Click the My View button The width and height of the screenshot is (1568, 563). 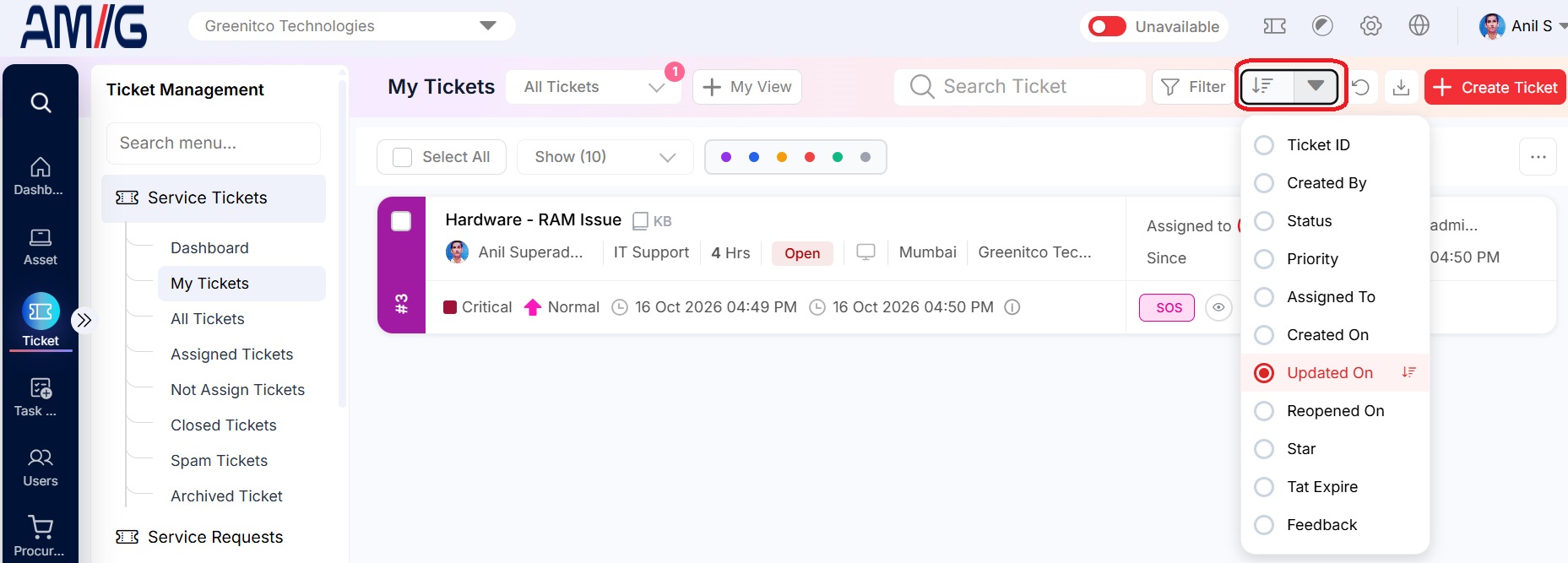[x=747, y=87]
